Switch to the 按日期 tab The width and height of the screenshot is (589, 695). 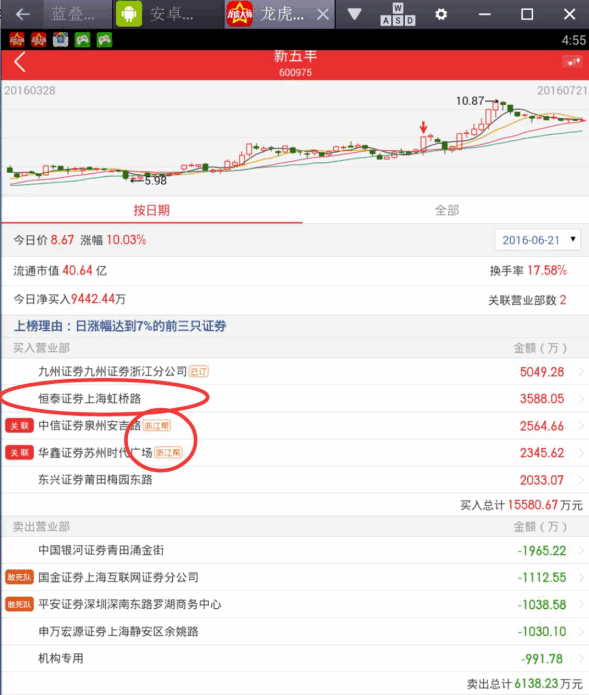pyautogui.click(x=152, y=210)
